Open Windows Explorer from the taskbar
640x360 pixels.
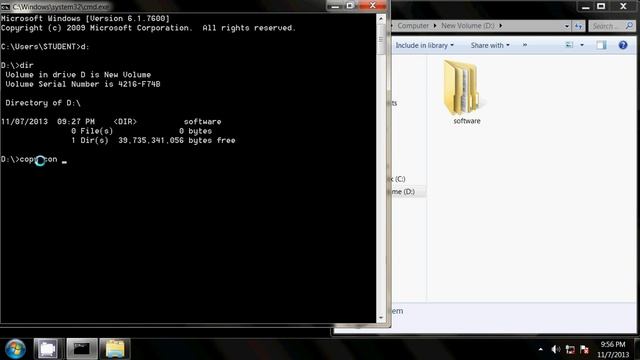click(115, 349)
